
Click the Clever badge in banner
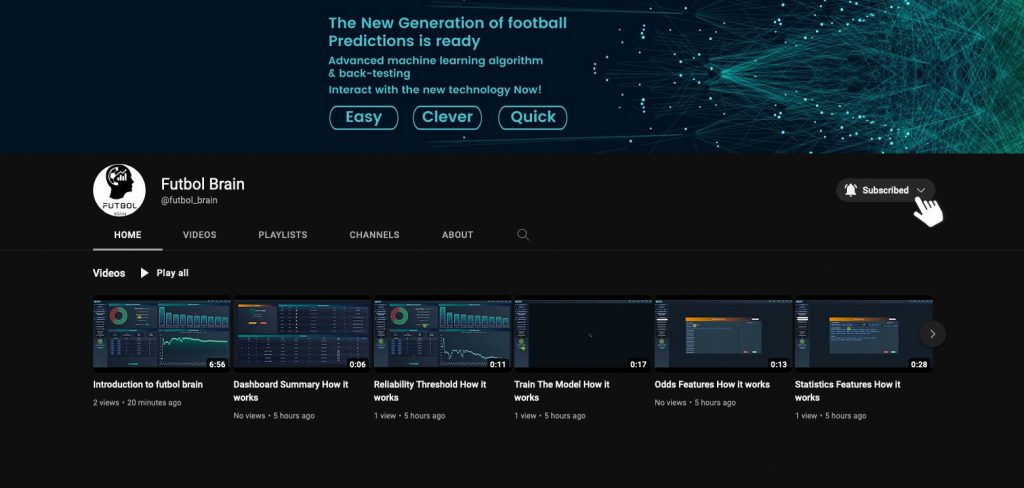[447, 118]
